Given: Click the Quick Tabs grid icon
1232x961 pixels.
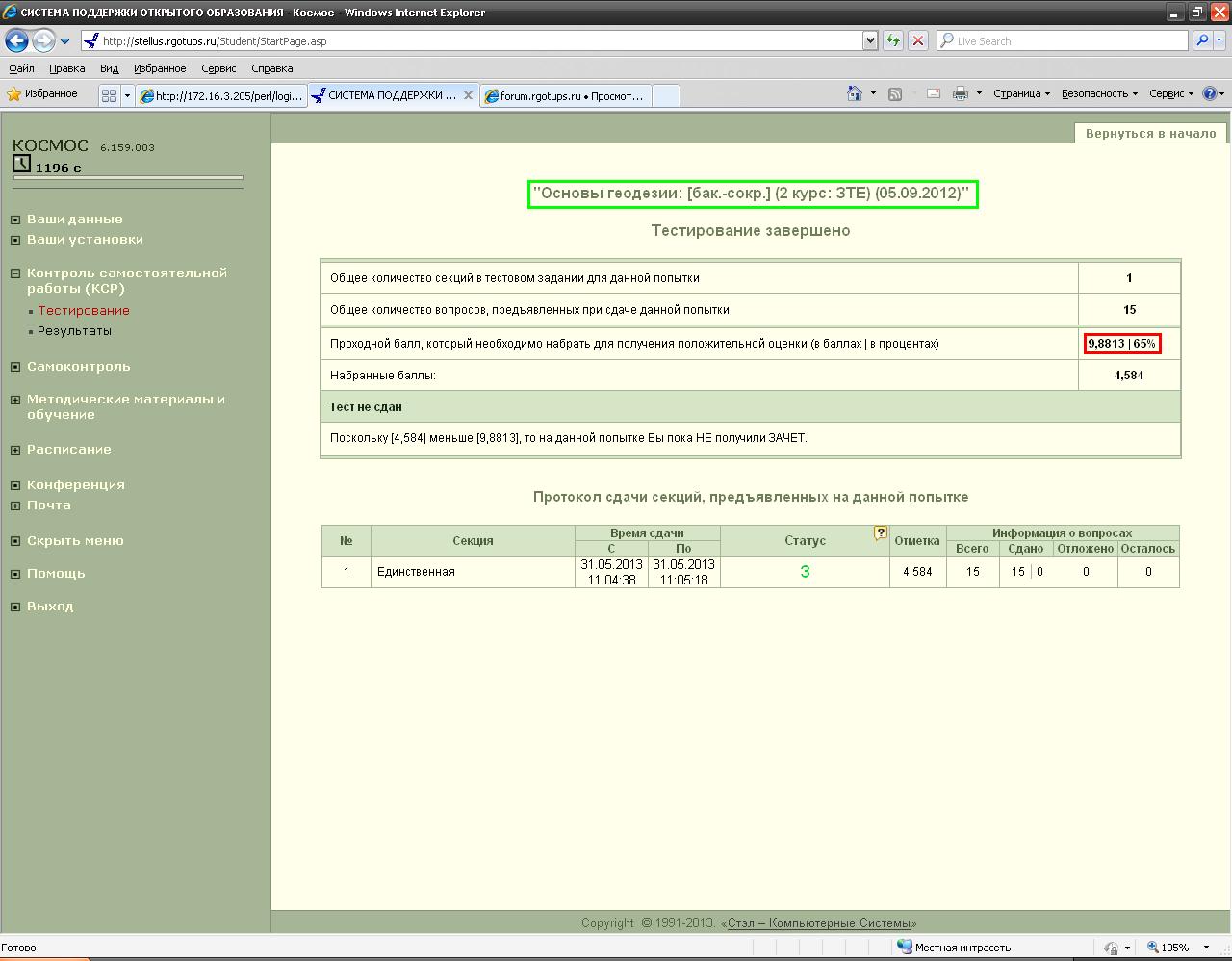Looking at the screenshot, I should 109,94.
